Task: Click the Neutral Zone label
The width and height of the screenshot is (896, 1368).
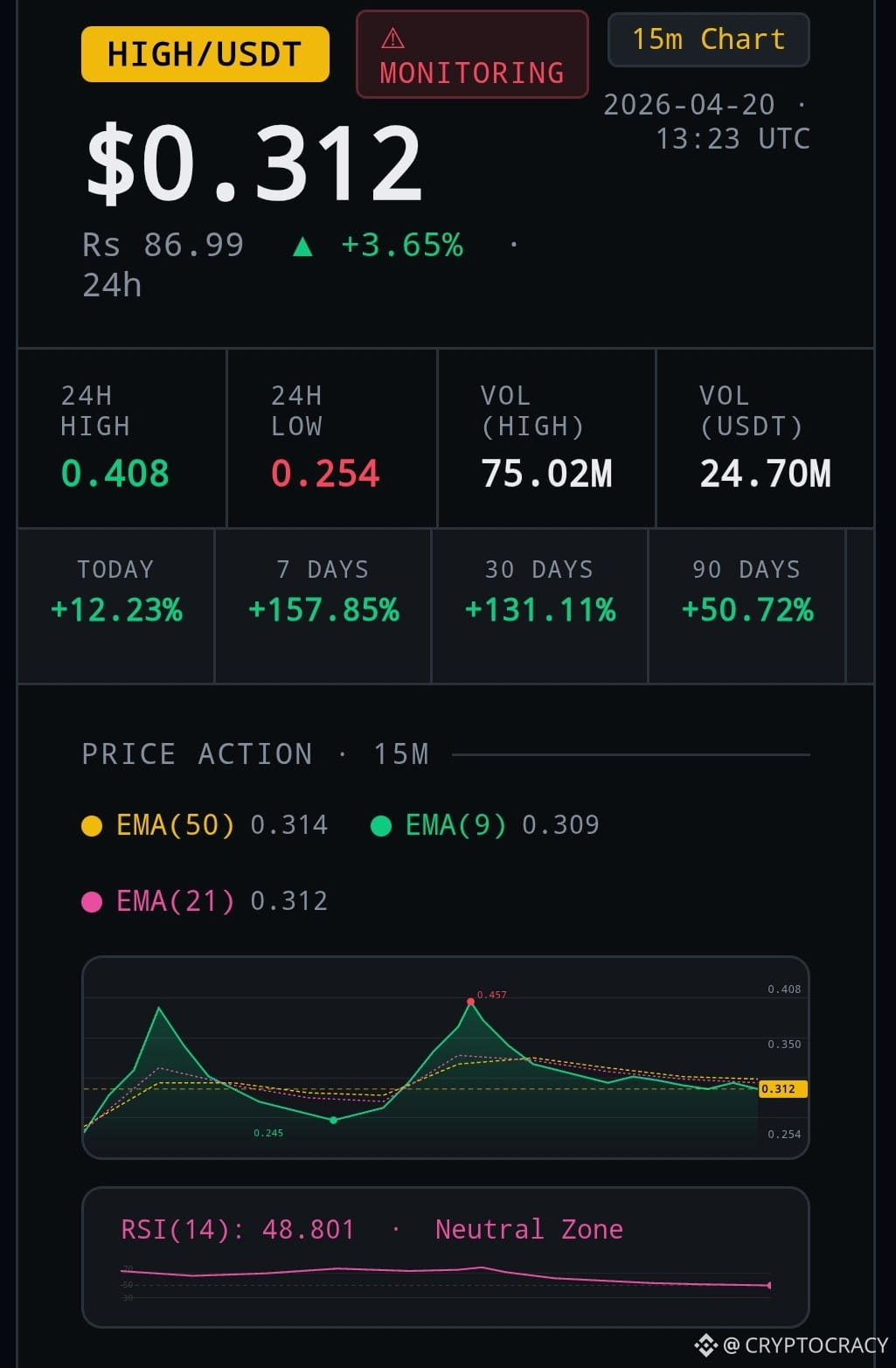Action: coord(529,1230)
